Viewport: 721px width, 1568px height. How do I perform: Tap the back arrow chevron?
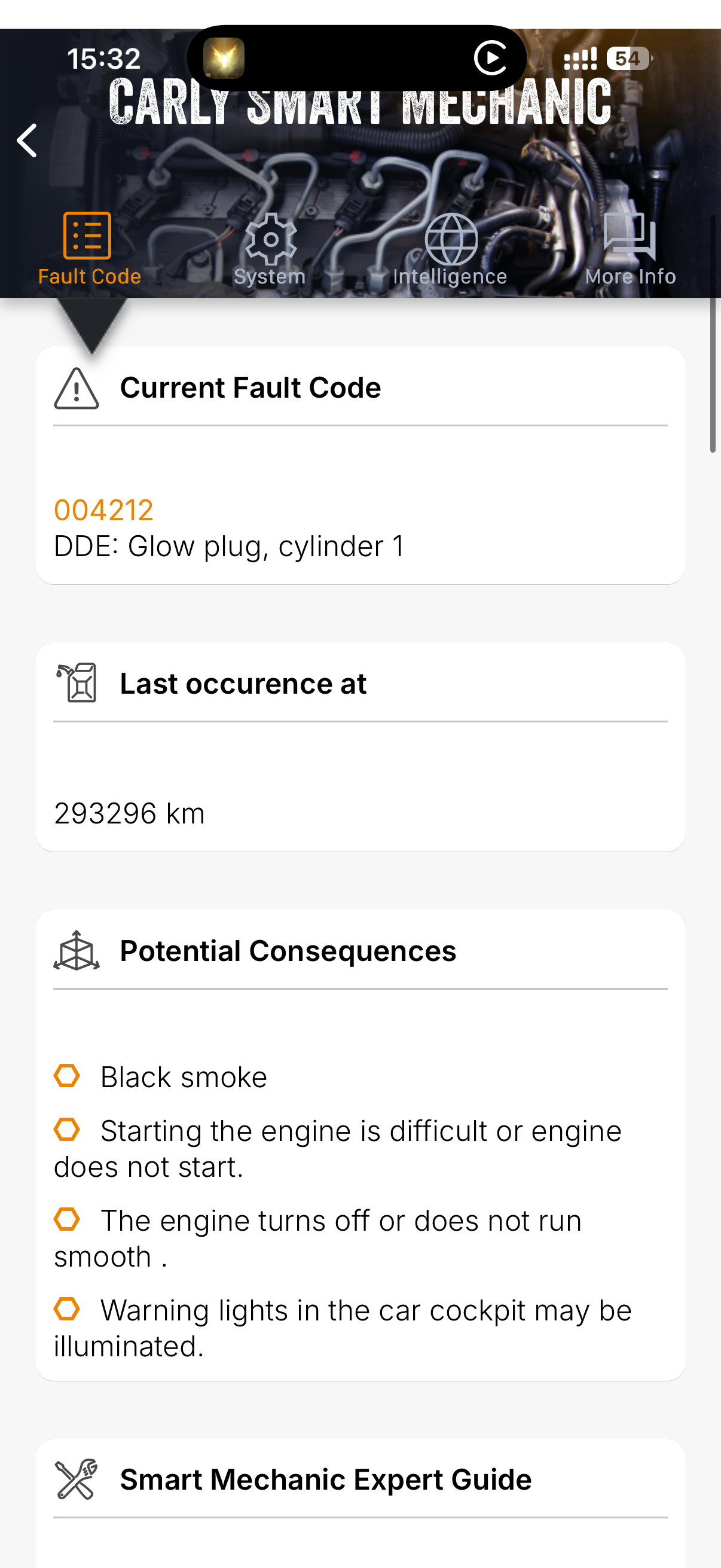point(28,141)
